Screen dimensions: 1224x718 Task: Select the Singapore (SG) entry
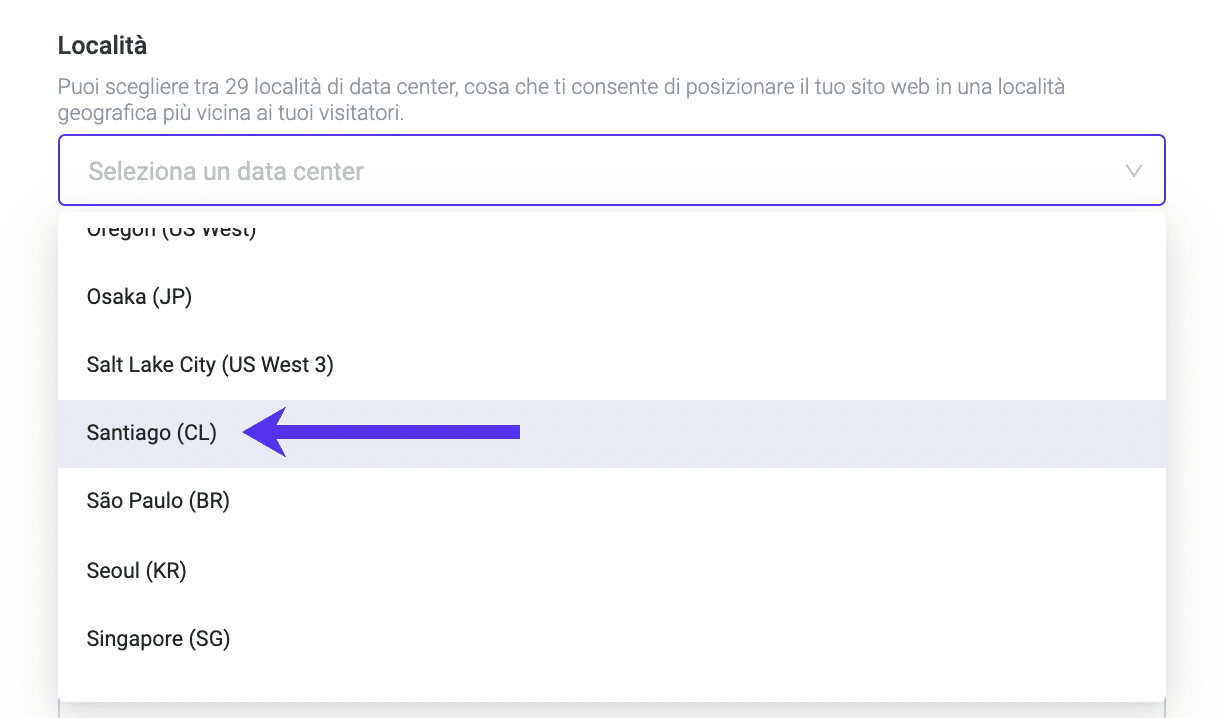158,638
